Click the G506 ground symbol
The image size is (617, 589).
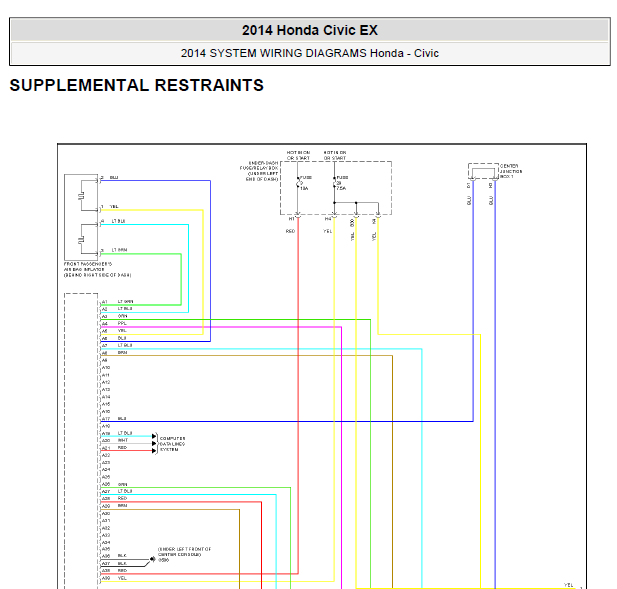point(153,559)
